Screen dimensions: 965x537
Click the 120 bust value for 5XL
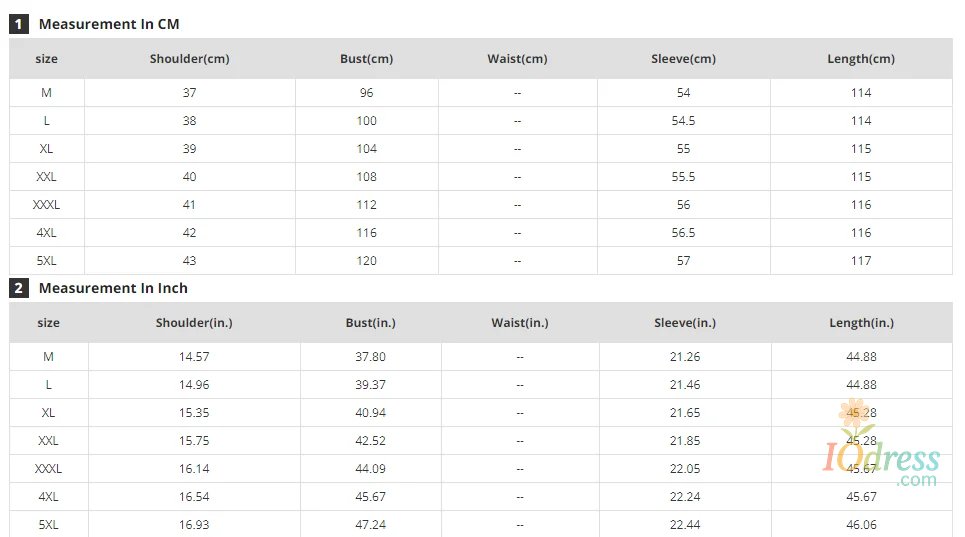367,261
